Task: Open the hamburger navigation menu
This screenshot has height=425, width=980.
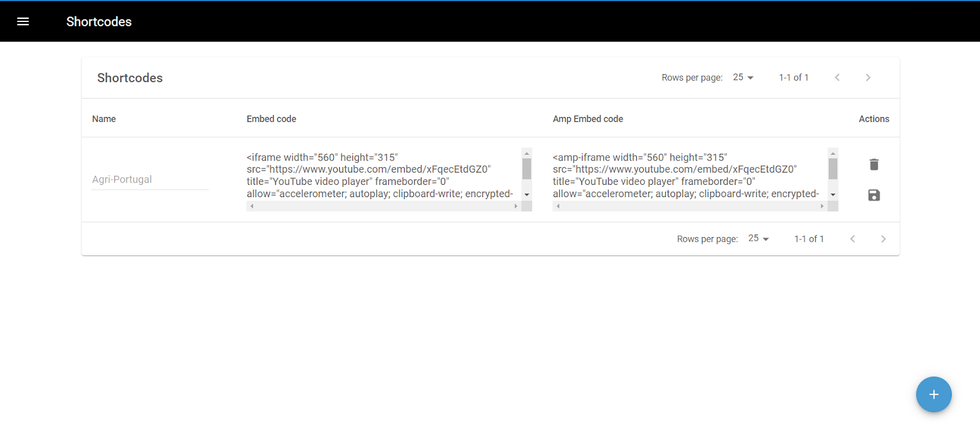Action: [x=23, y=21]
